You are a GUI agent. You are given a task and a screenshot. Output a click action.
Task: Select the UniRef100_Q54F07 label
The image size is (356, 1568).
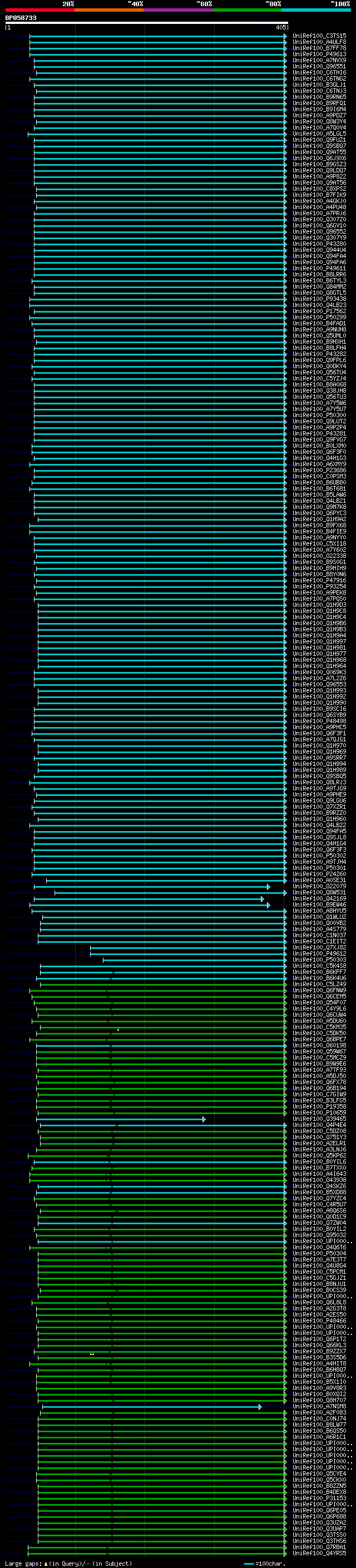[x=319, y=1002]
